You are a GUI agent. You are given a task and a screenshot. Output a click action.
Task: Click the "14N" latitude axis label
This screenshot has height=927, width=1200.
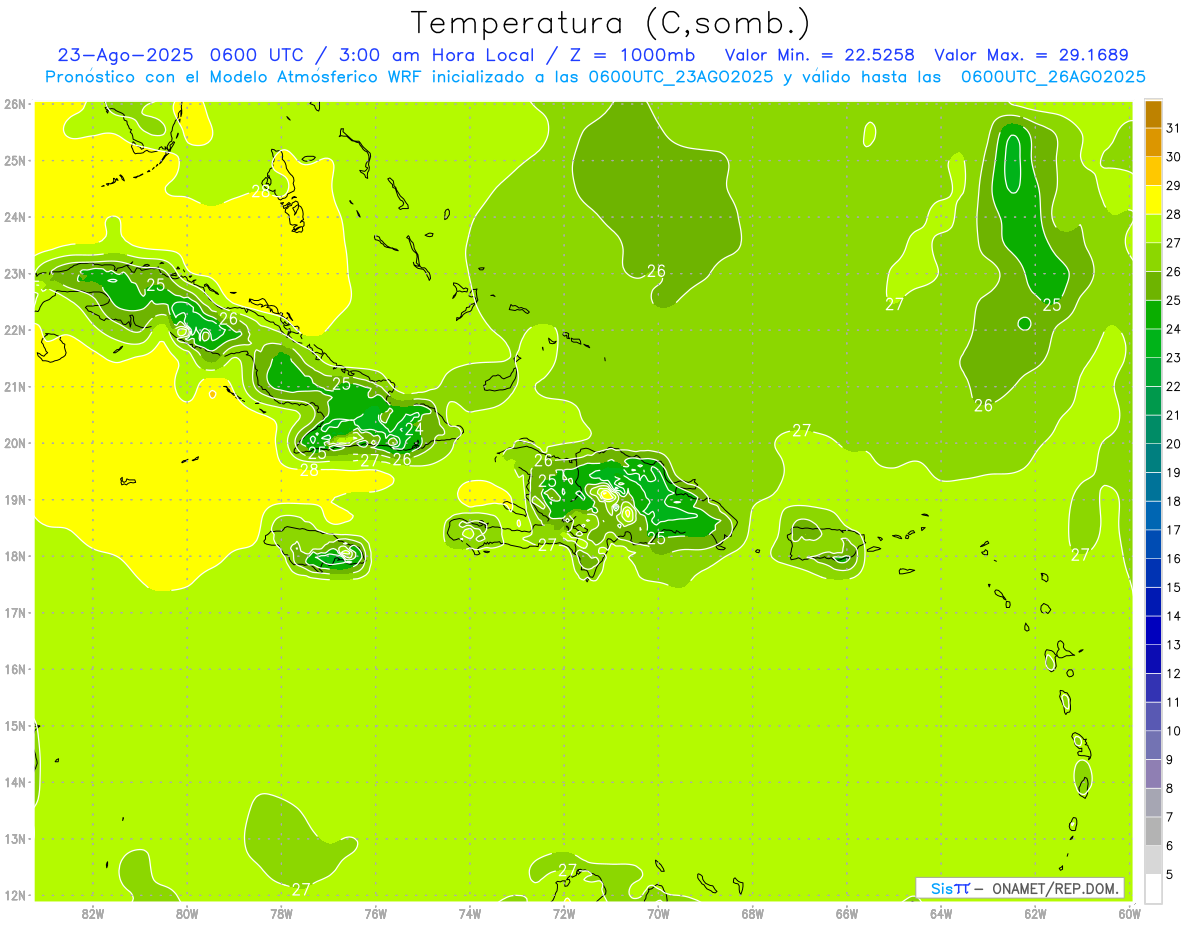[x=14, y=782]
